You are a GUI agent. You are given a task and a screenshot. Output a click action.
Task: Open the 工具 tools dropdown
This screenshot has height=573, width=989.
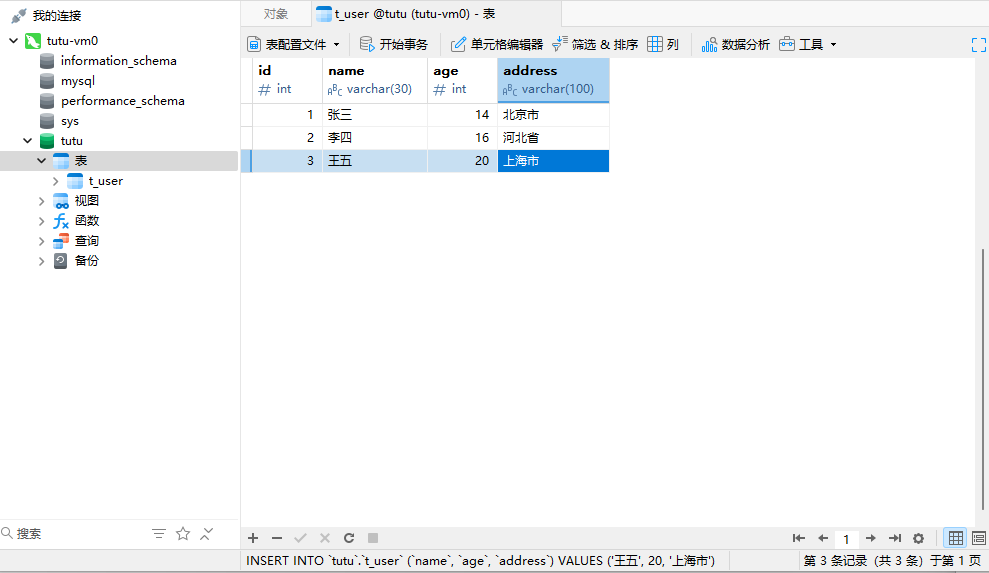808,44
